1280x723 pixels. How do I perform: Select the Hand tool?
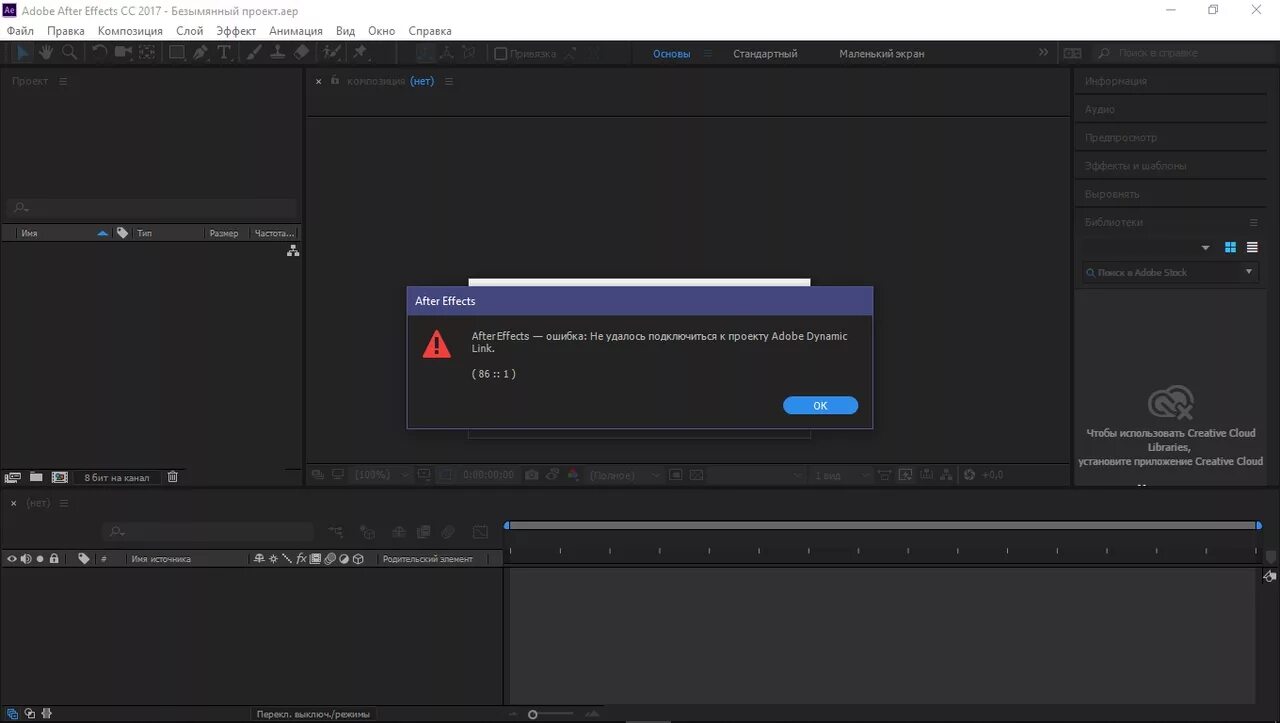pyautogui.click(x=46, y=53)
